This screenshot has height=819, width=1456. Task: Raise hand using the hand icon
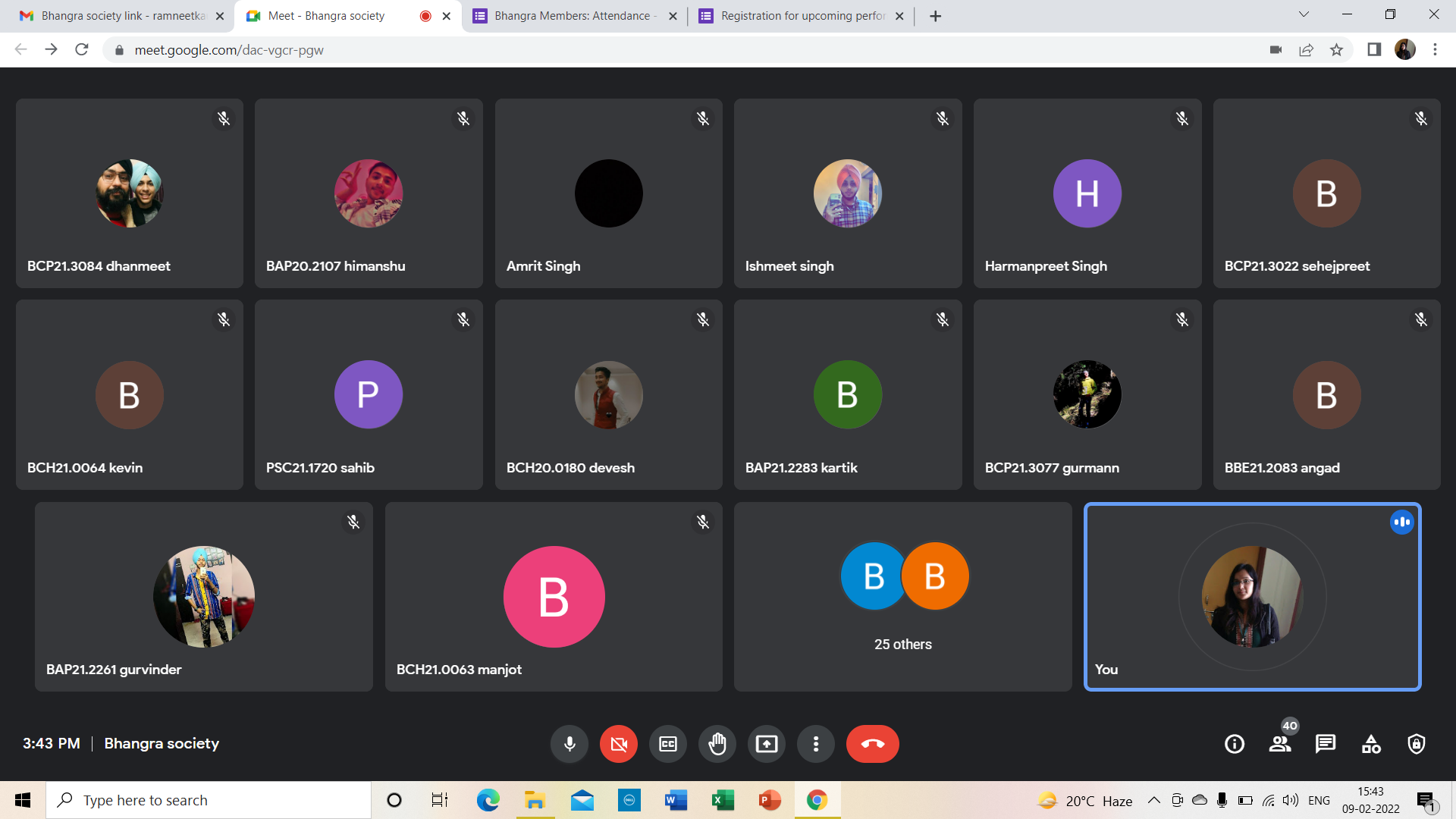pyautogui.click(x=717, y=744)
